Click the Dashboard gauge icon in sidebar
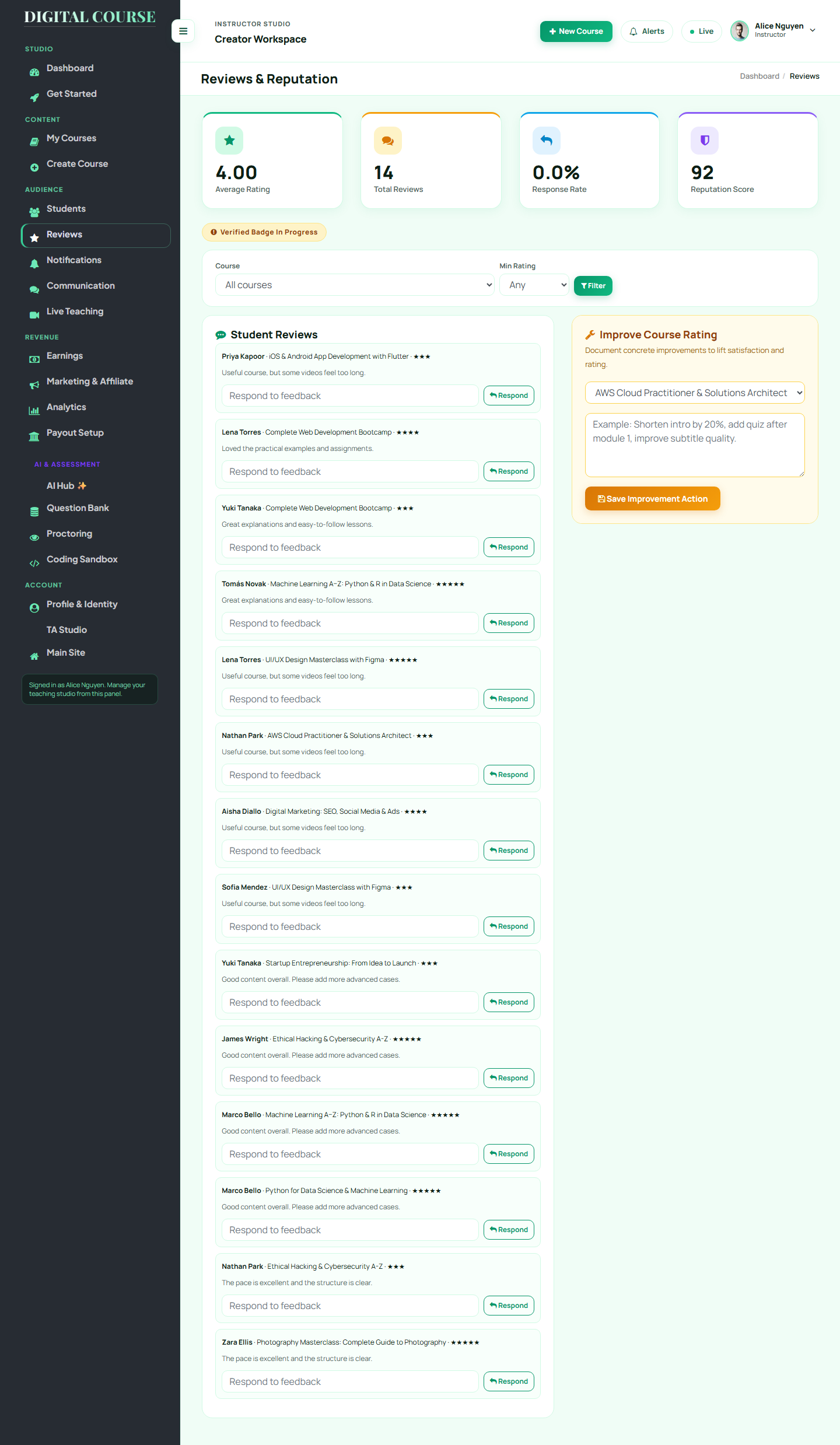This screenshot has width=840, height=1445. (34, 72)
